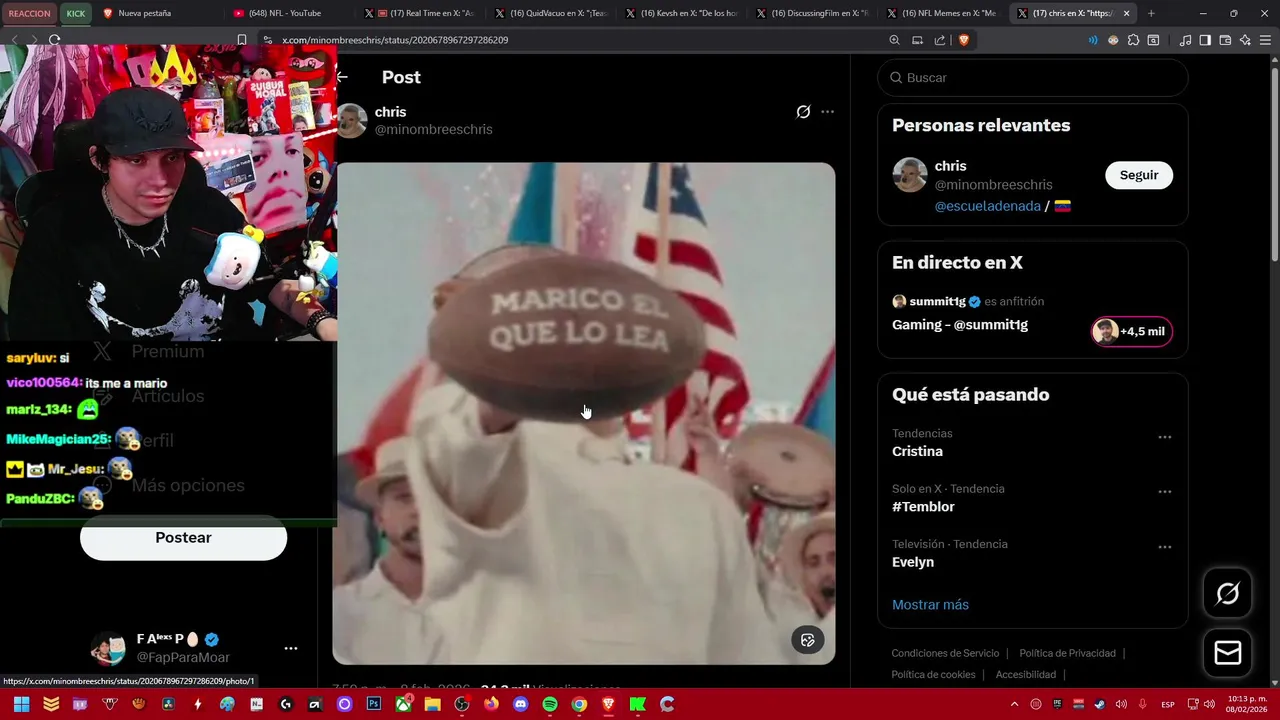Open the Cristina trending topic
The height and width of the screenshot is (720, 1280).
917,451
